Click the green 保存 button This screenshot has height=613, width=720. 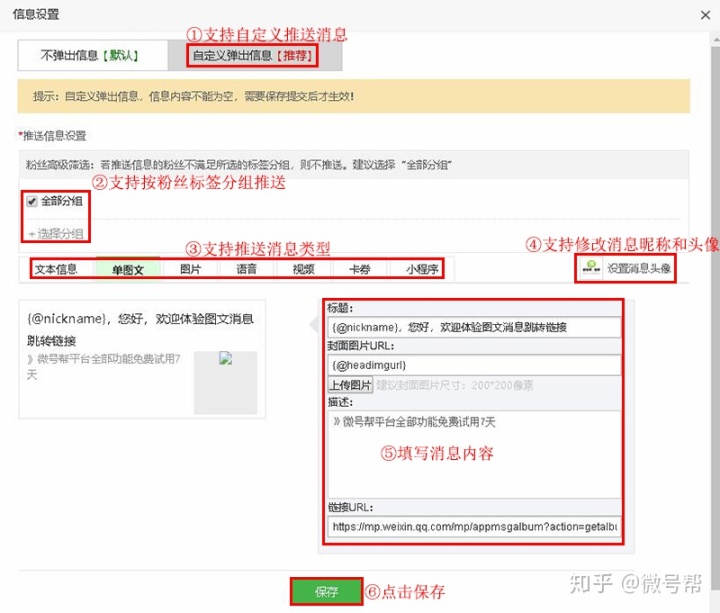[x=326, y=591]
